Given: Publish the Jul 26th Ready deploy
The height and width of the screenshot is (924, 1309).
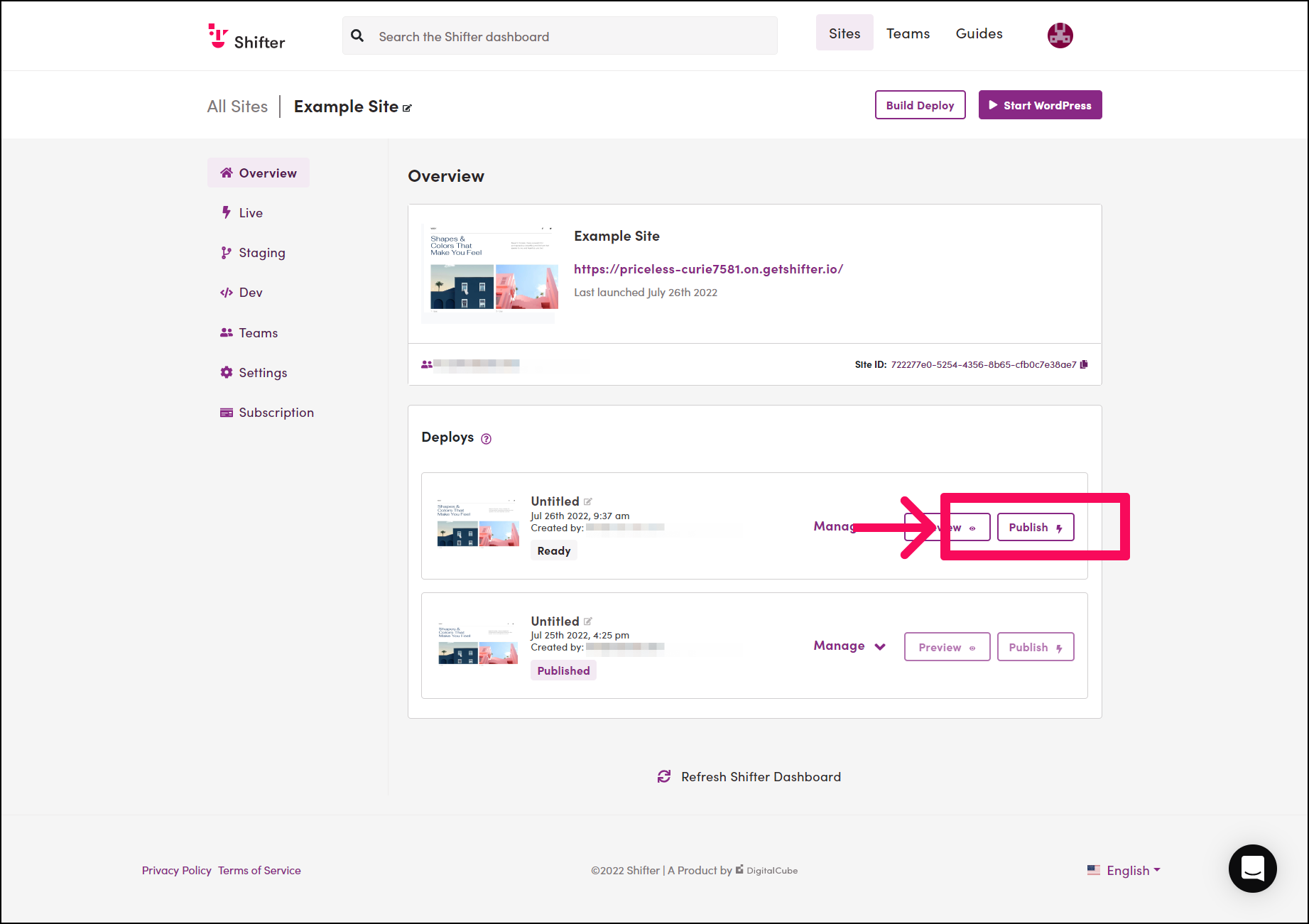Looking at the screenshot, I should (1036, 527).
